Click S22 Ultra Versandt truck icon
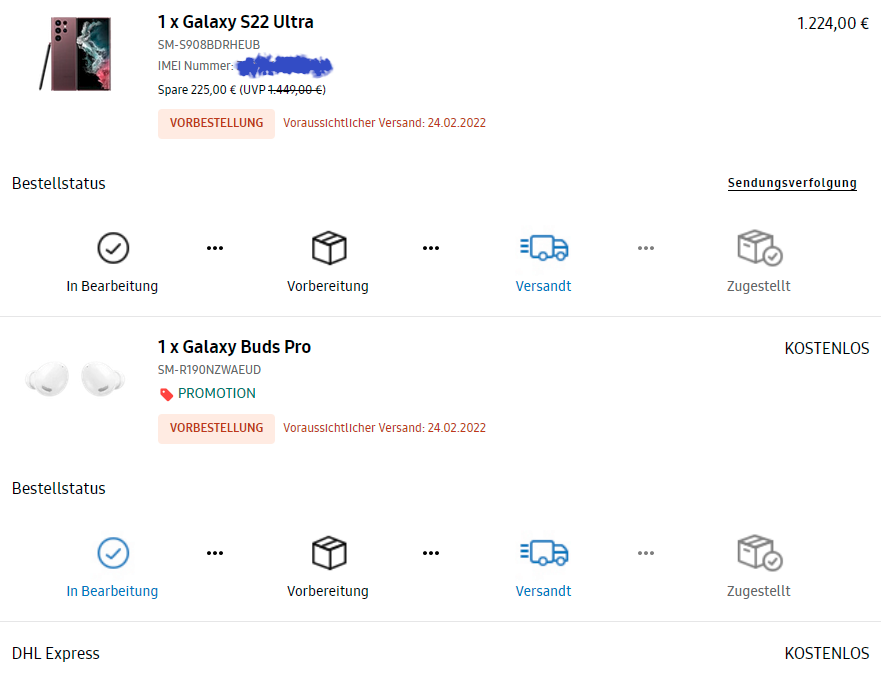Viewport: 881px width, 674px height. click(x=544, y=248)
